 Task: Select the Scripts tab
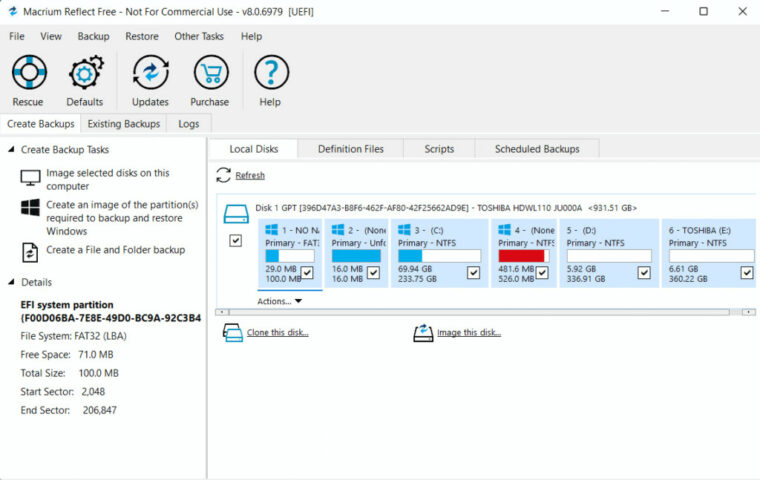pos(439,149)
